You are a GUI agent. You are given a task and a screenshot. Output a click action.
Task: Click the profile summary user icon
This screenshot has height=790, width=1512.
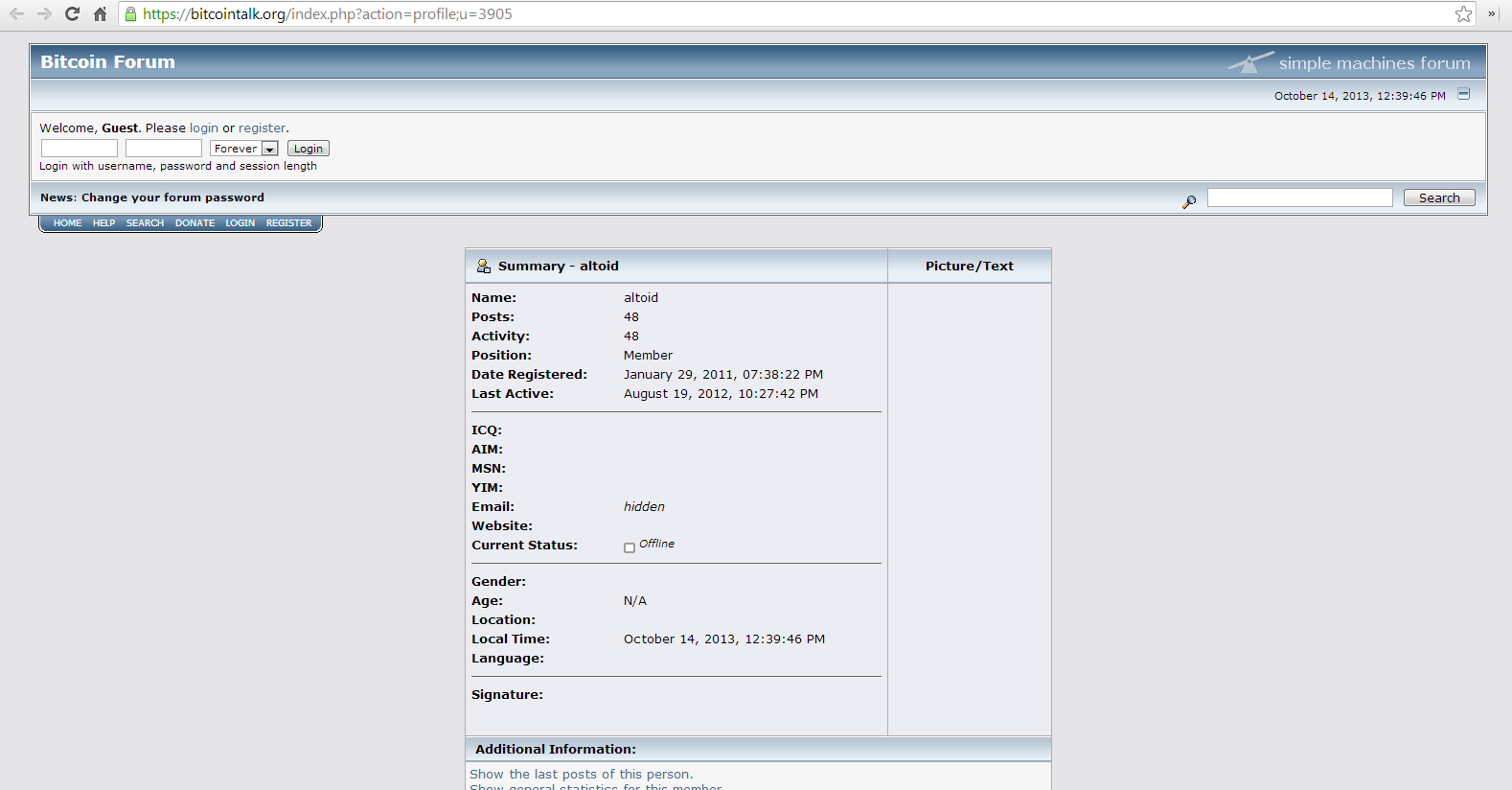pos(484,266)
